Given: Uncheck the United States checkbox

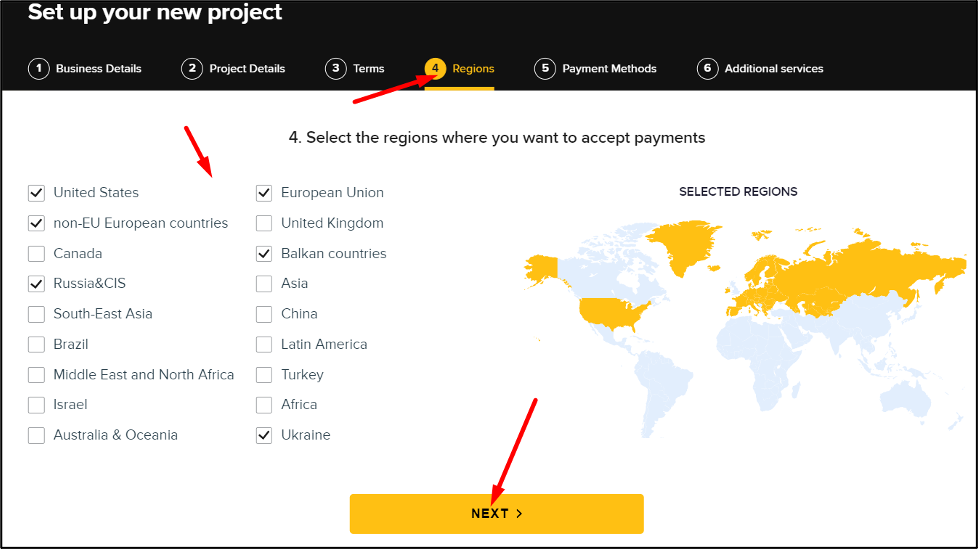Looking at the screenshot, I should (x=36, y=193).
